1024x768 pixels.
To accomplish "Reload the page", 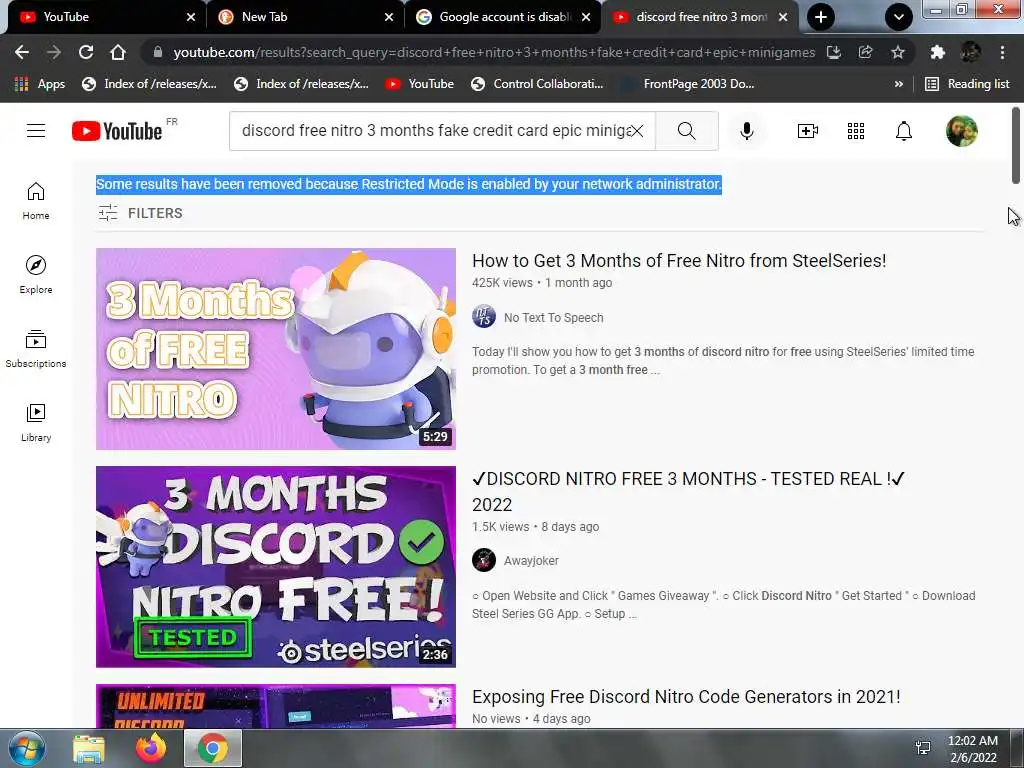I will click(x=86, y=52).
